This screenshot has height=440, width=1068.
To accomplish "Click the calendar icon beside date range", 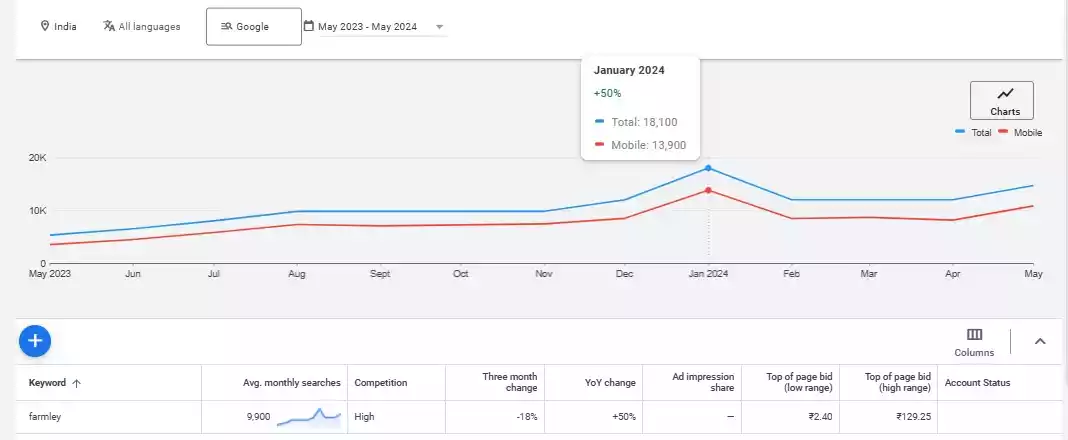I will [x=309, y=27].
